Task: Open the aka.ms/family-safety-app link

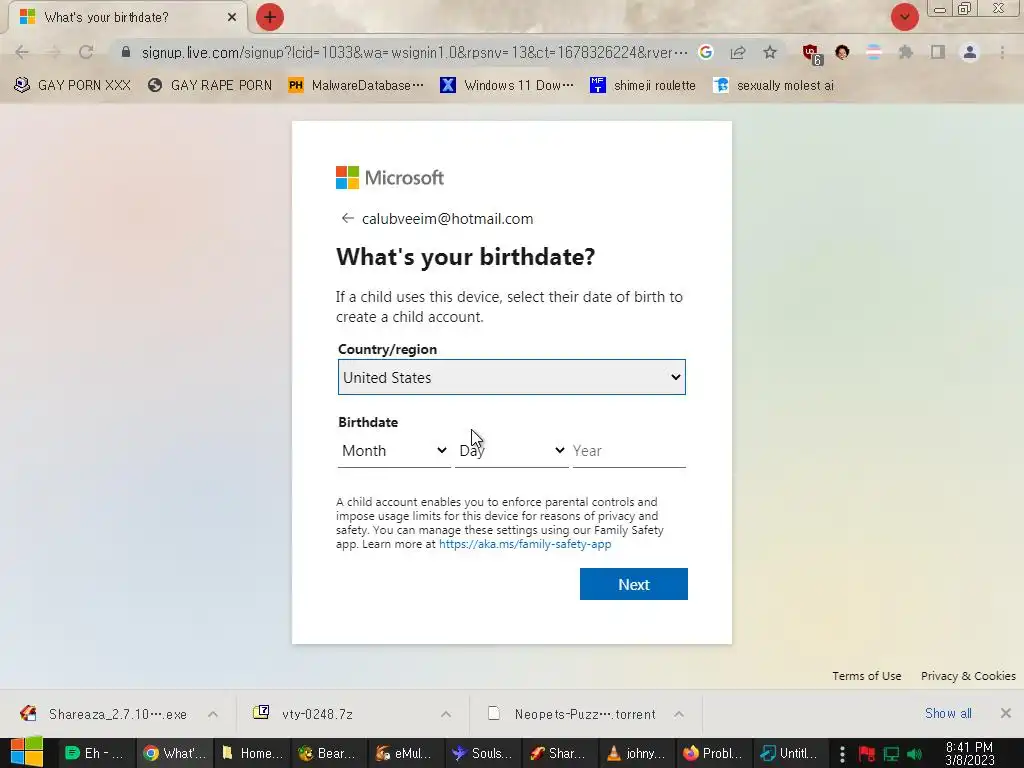Action: tap(525, 544)
